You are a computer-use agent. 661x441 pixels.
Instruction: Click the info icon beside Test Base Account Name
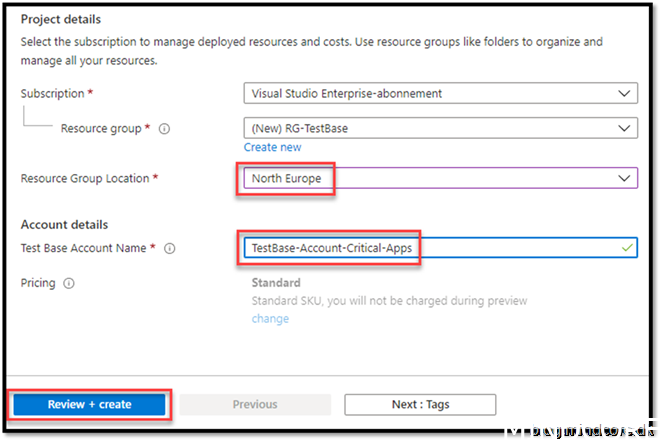170,249
